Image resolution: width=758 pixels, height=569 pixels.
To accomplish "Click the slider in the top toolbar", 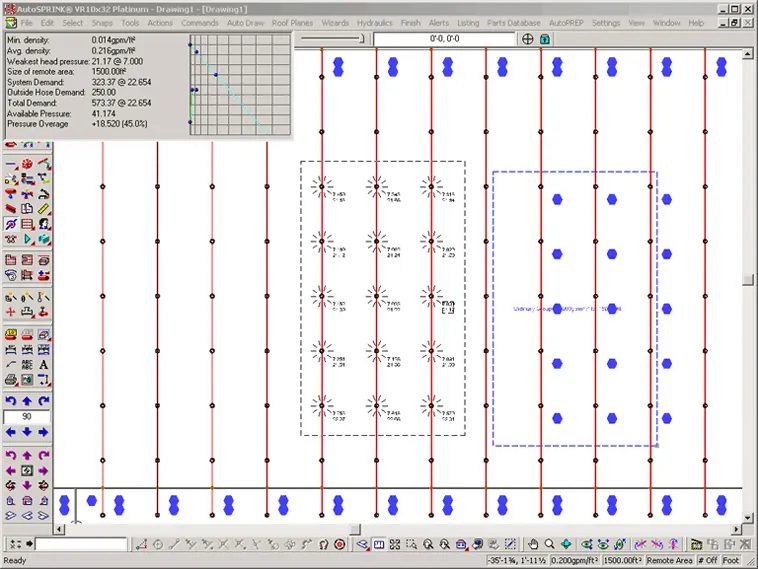I will click(332, 39).
